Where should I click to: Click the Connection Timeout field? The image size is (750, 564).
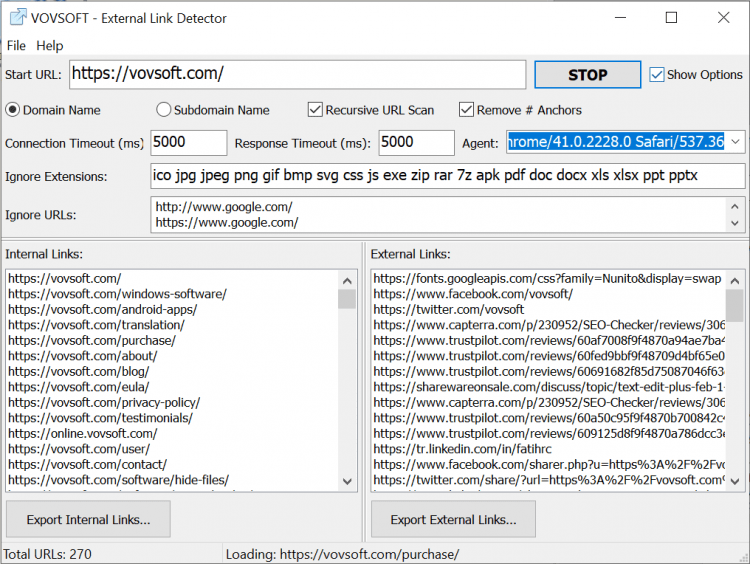click(x=188, y=143)
